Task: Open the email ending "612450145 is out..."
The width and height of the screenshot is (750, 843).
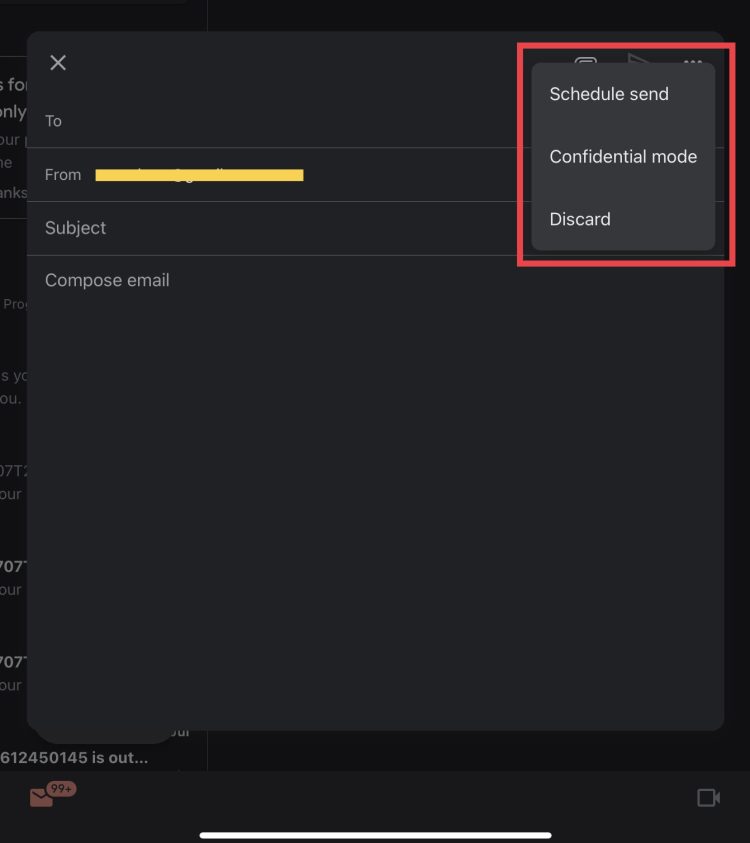Action: pos(74,757)
